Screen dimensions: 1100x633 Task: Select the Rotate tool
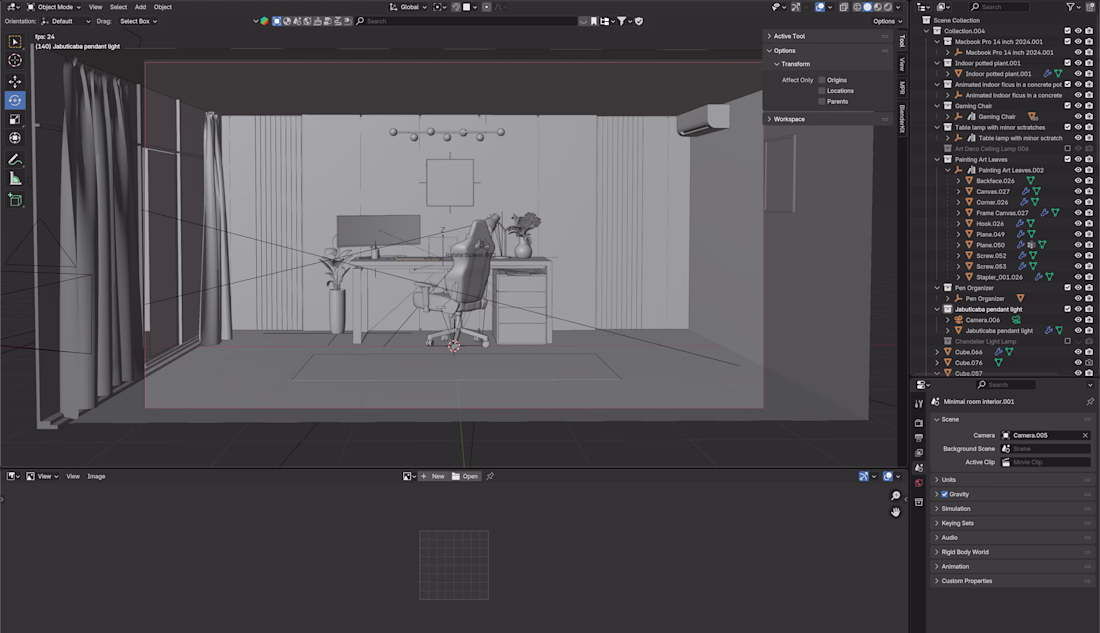click(15, 100)
